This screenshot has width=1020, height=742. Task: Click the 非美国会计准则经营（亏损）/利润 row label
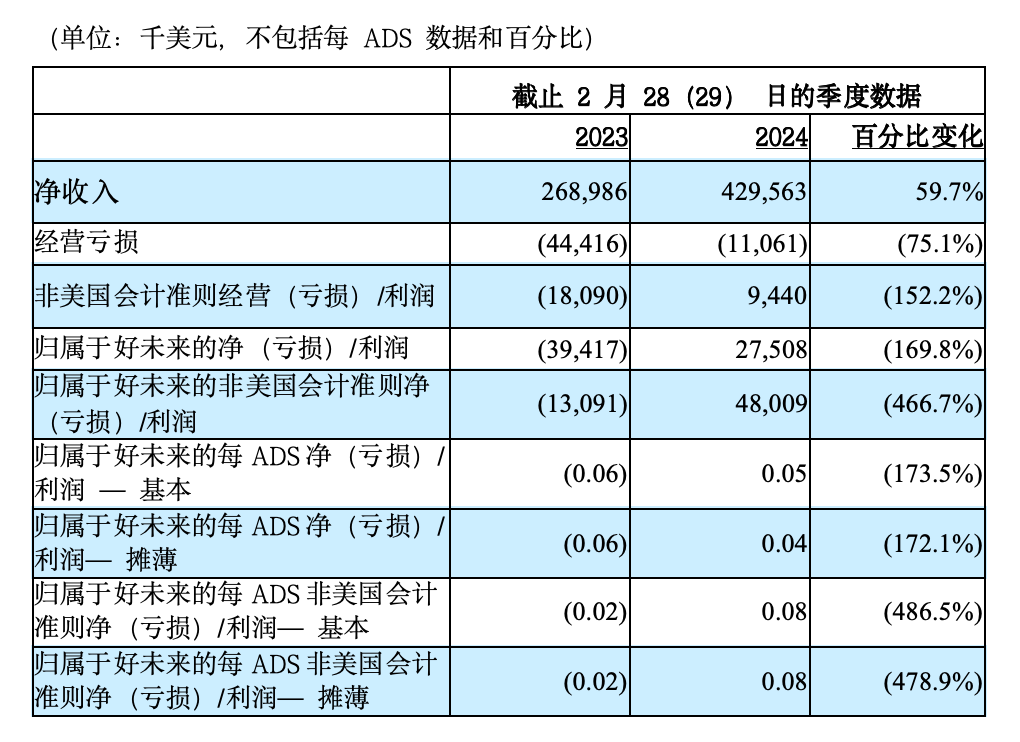click(234, 295)
